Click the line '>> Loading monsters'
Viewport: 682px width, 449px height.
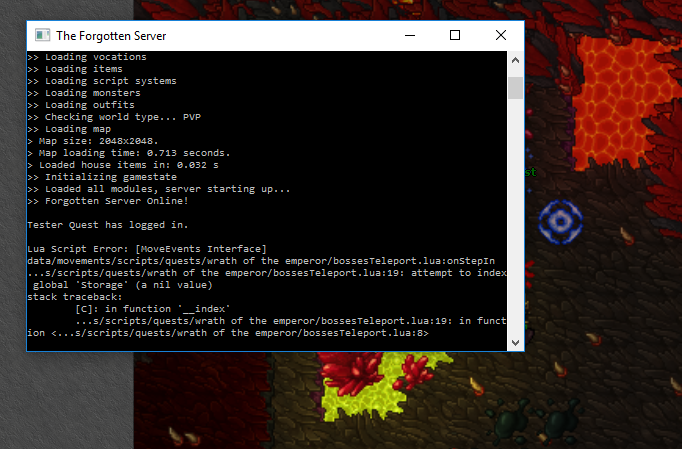coord(84,93)
